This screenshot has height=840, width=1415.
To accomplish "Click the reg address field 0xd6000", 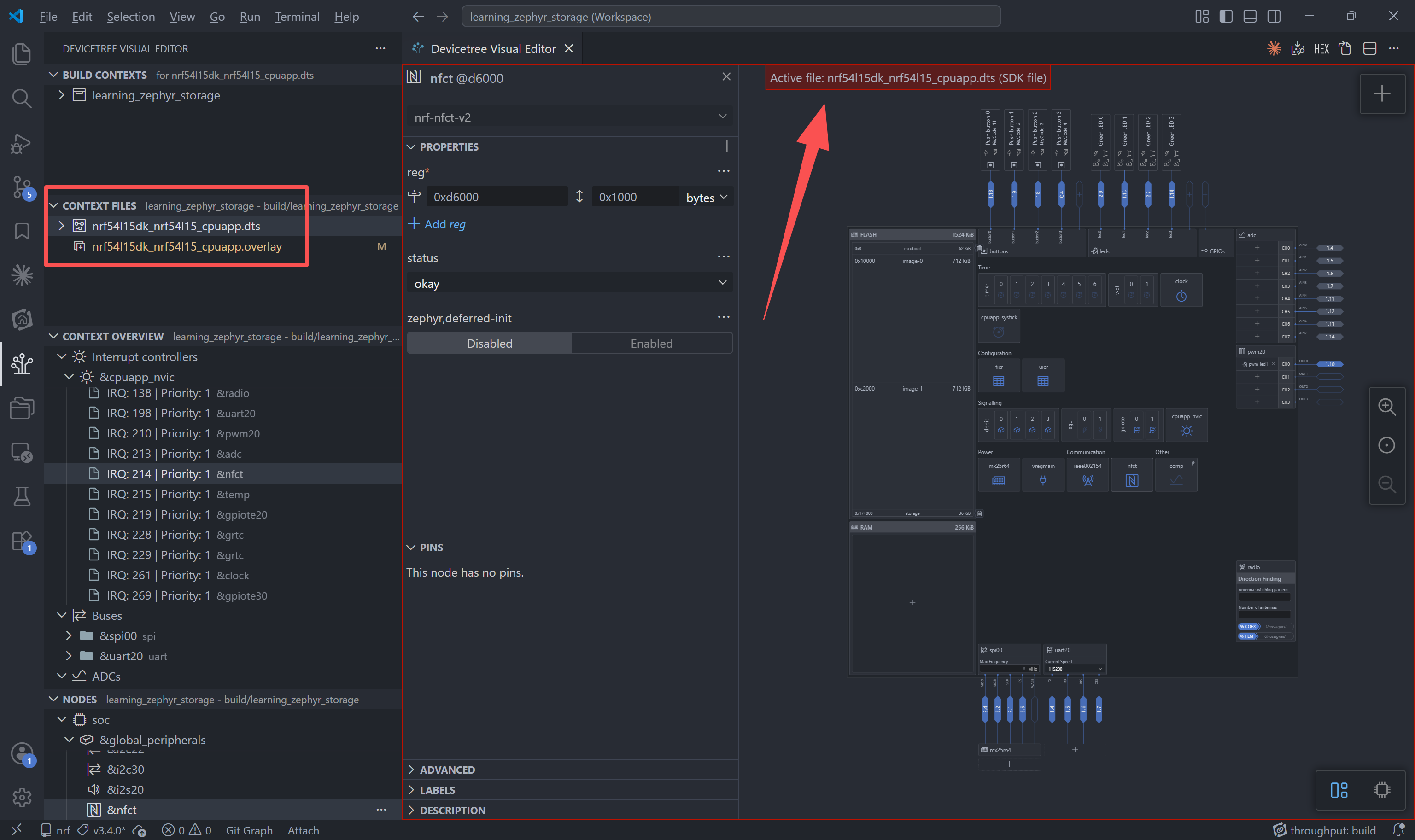I will click(497, 197).
